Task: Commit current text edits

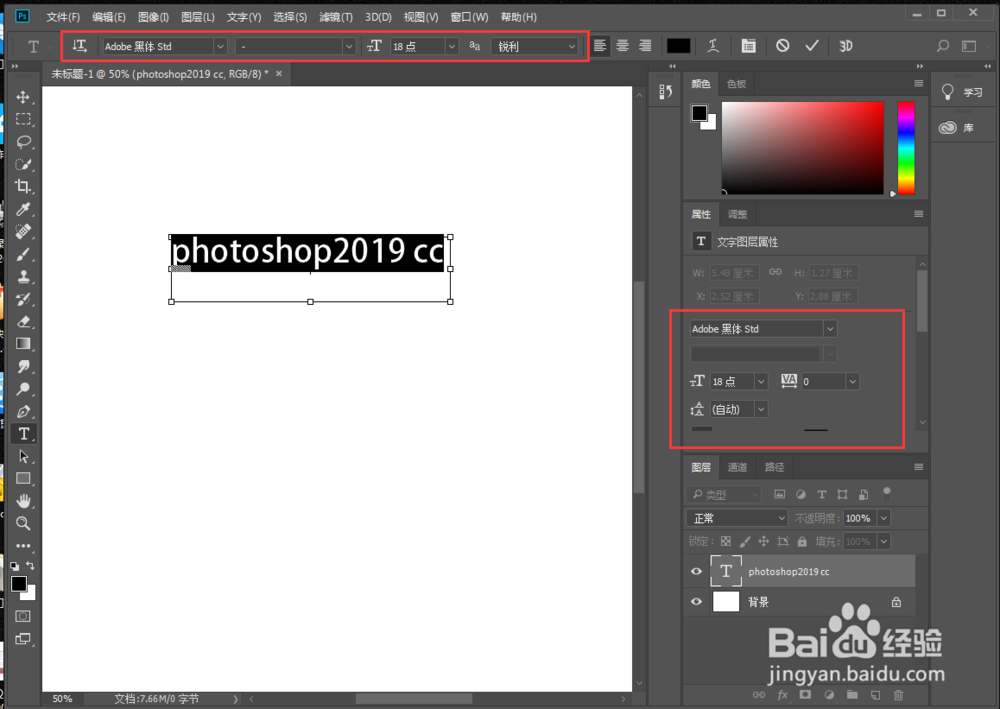Action: (x=811, y=46)
